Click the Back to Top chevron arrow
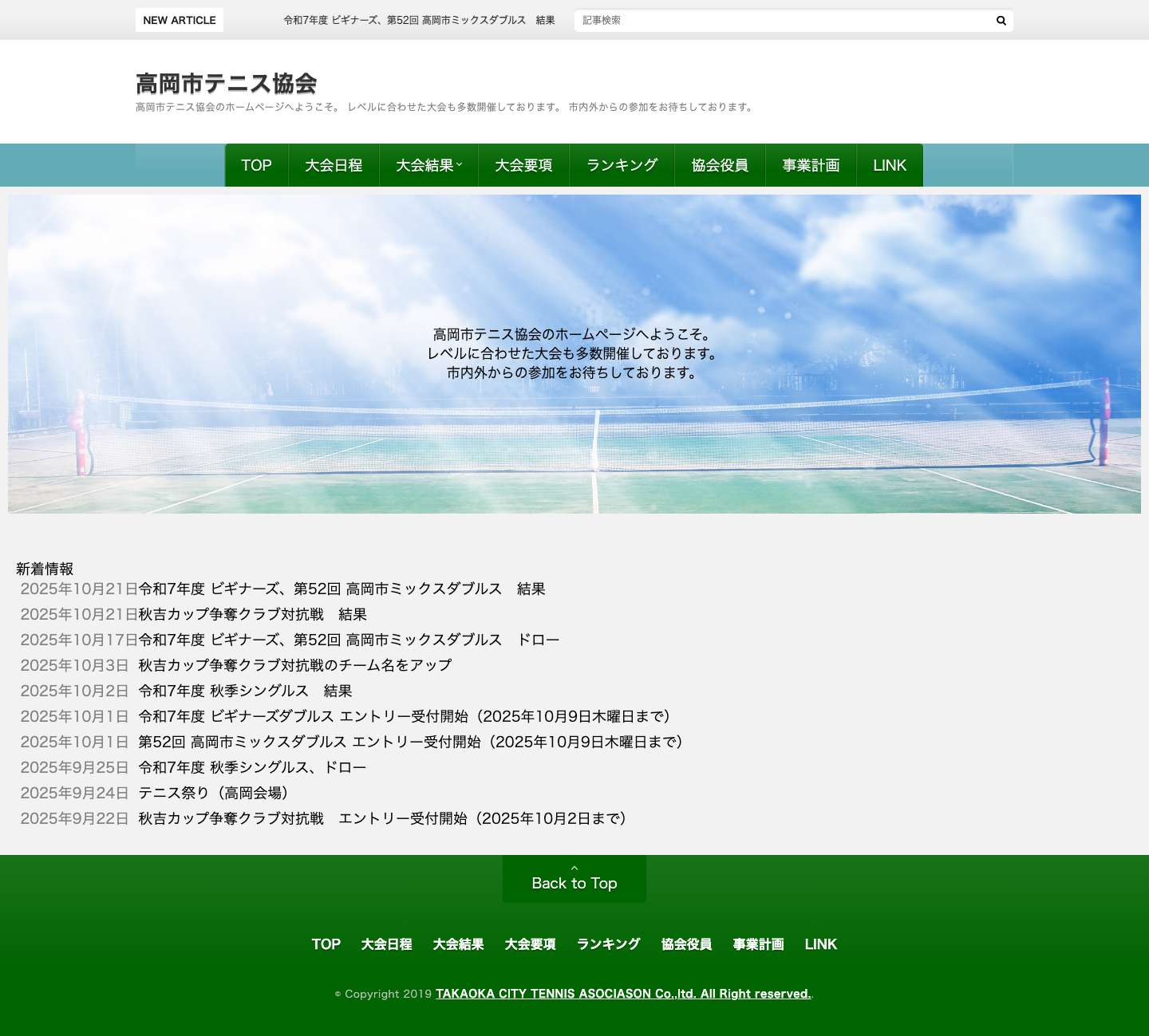This screenshot has width=1149, height=1036. (x=574, y=869)
